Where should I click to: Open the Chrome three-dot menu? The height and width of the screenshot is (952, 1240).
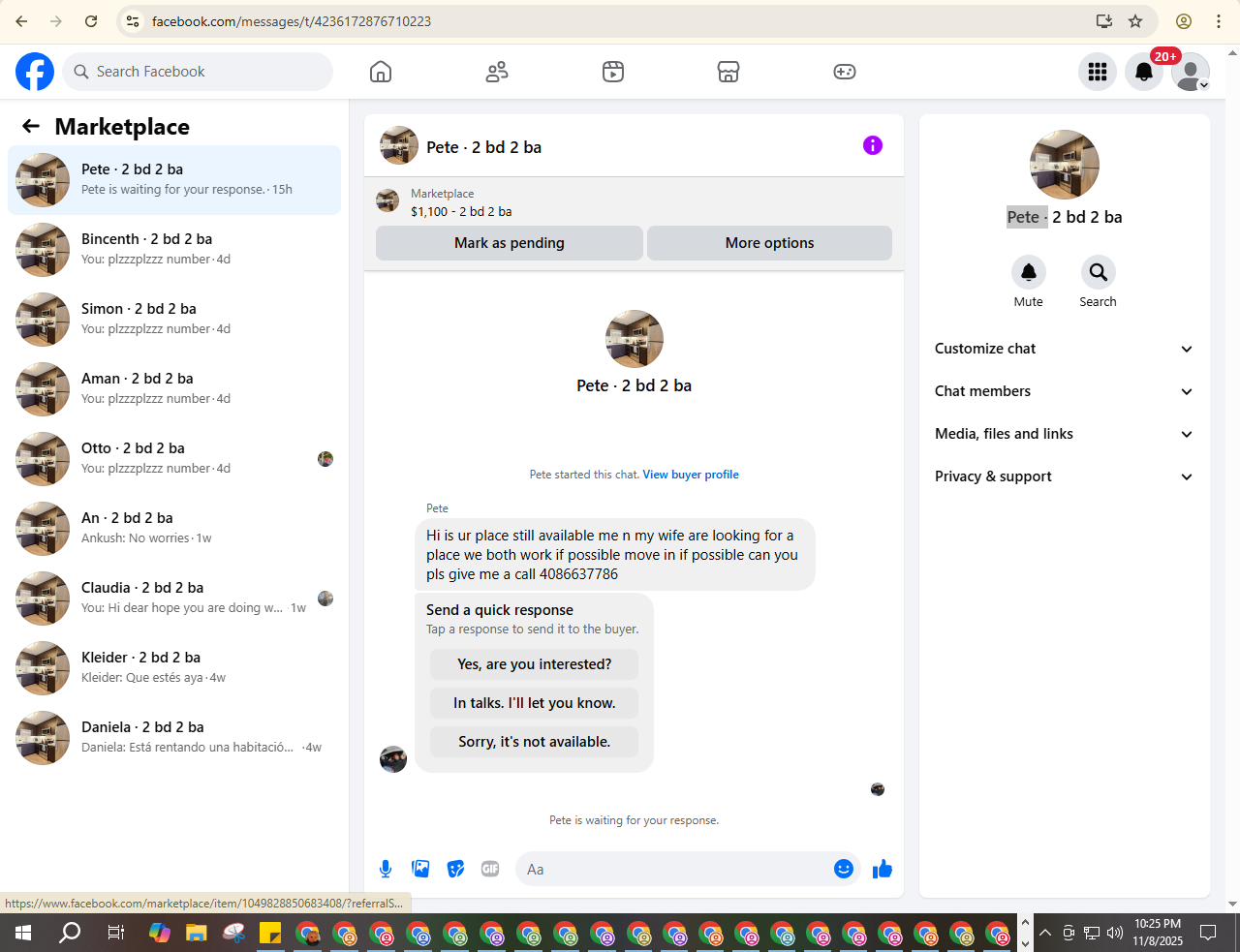click(1219, 21)
